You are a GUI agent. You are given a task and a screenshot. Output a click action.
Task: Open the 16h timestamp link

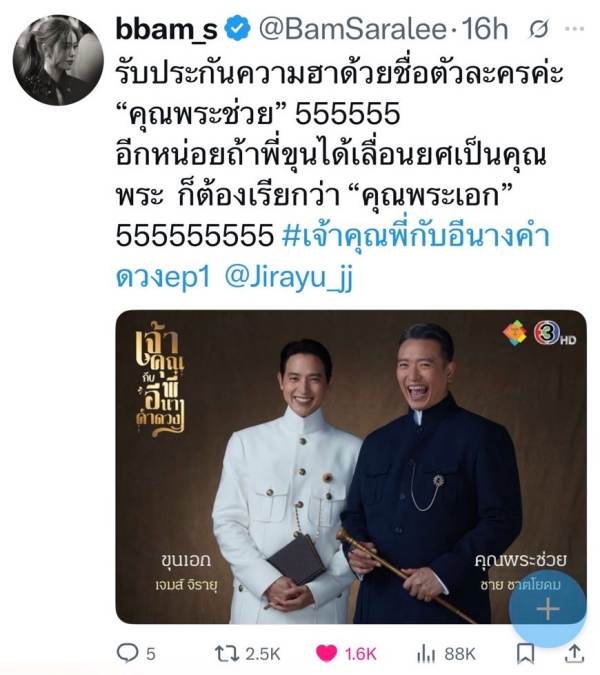(485, 29)
